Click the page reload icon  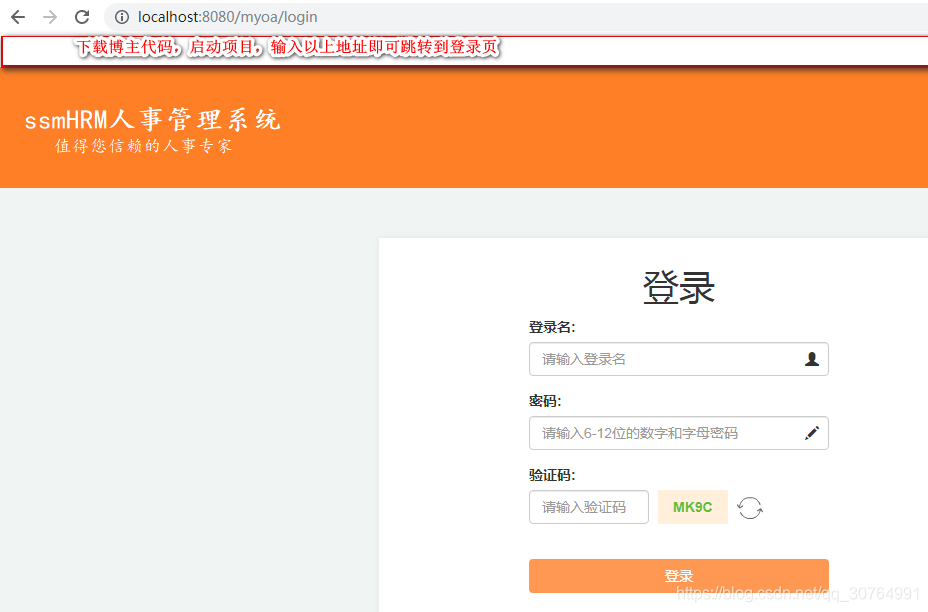coord(80,17)
